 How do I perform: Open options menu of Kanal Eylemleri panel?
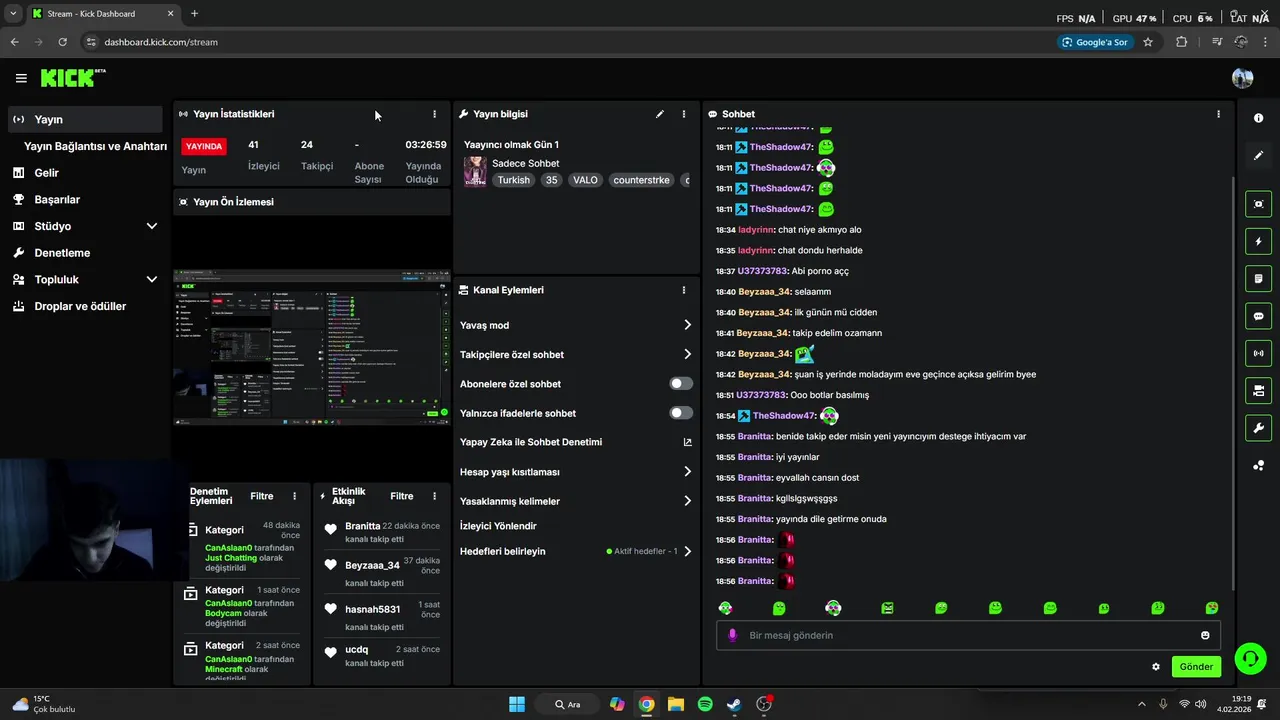point(684,290)
